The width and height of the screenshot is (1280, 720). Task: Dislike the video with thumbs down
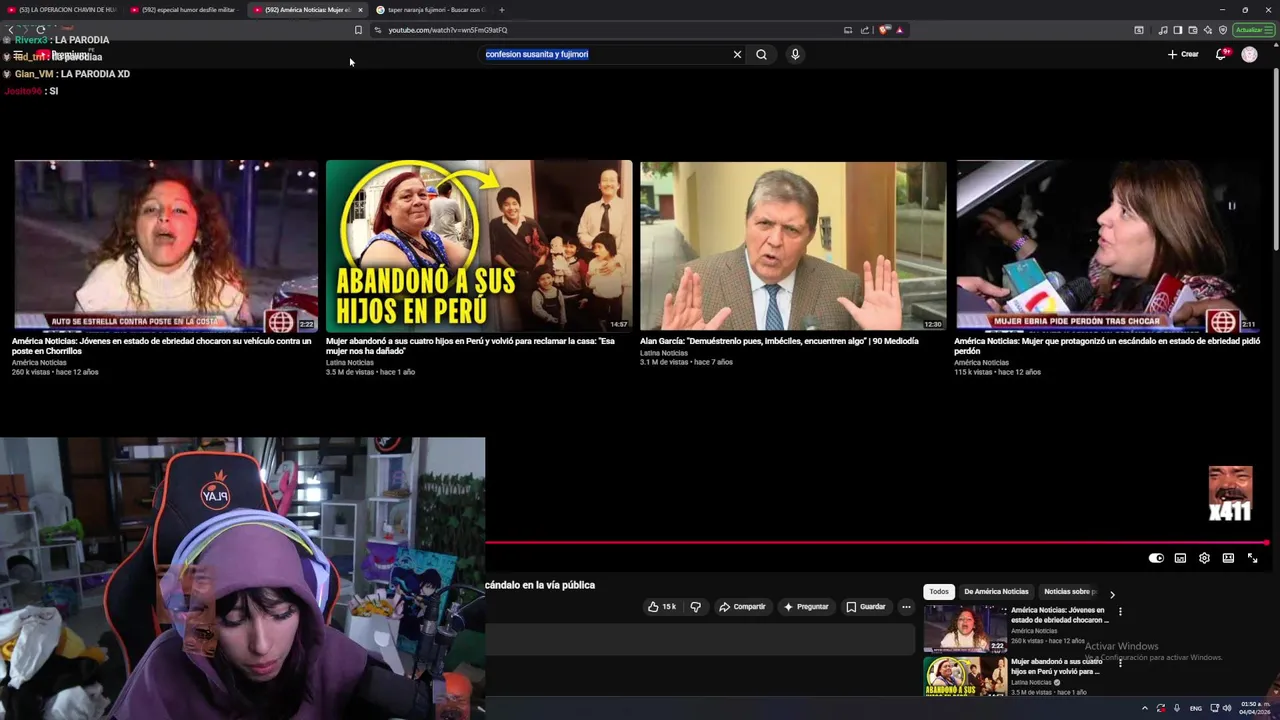[696, 606]
